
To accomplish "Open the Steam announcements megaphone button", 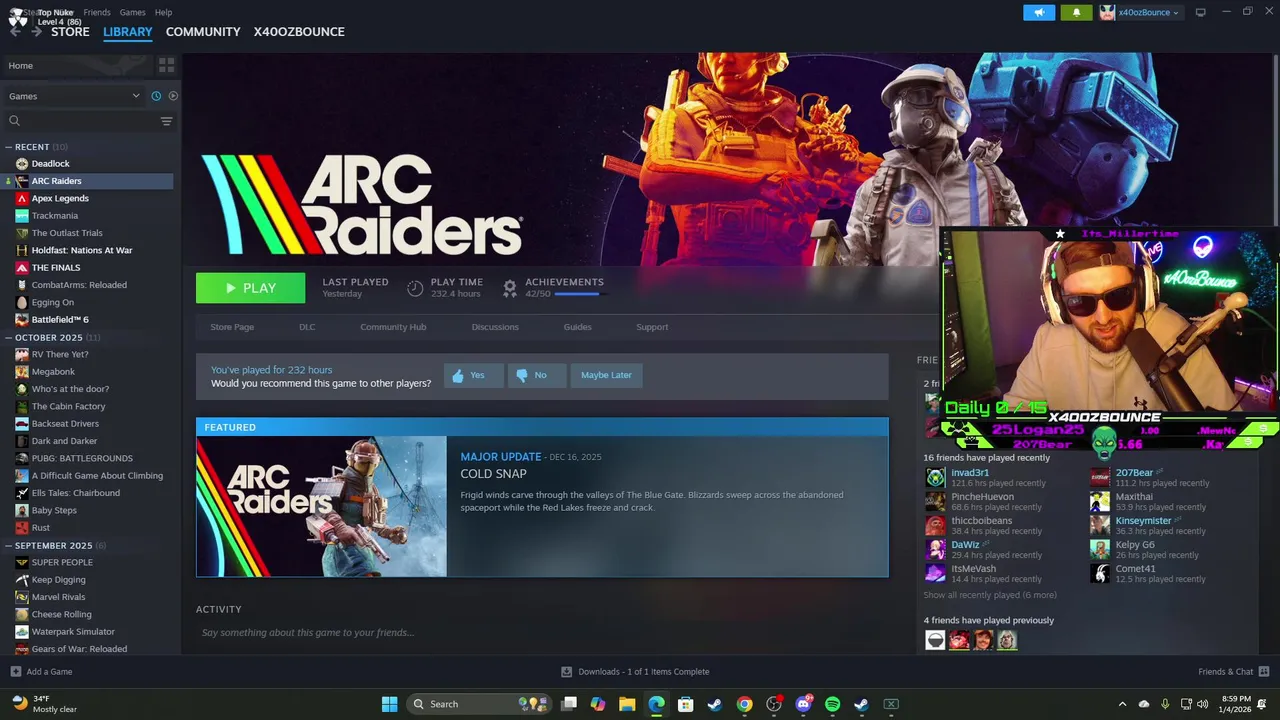I will (1039, 12).
